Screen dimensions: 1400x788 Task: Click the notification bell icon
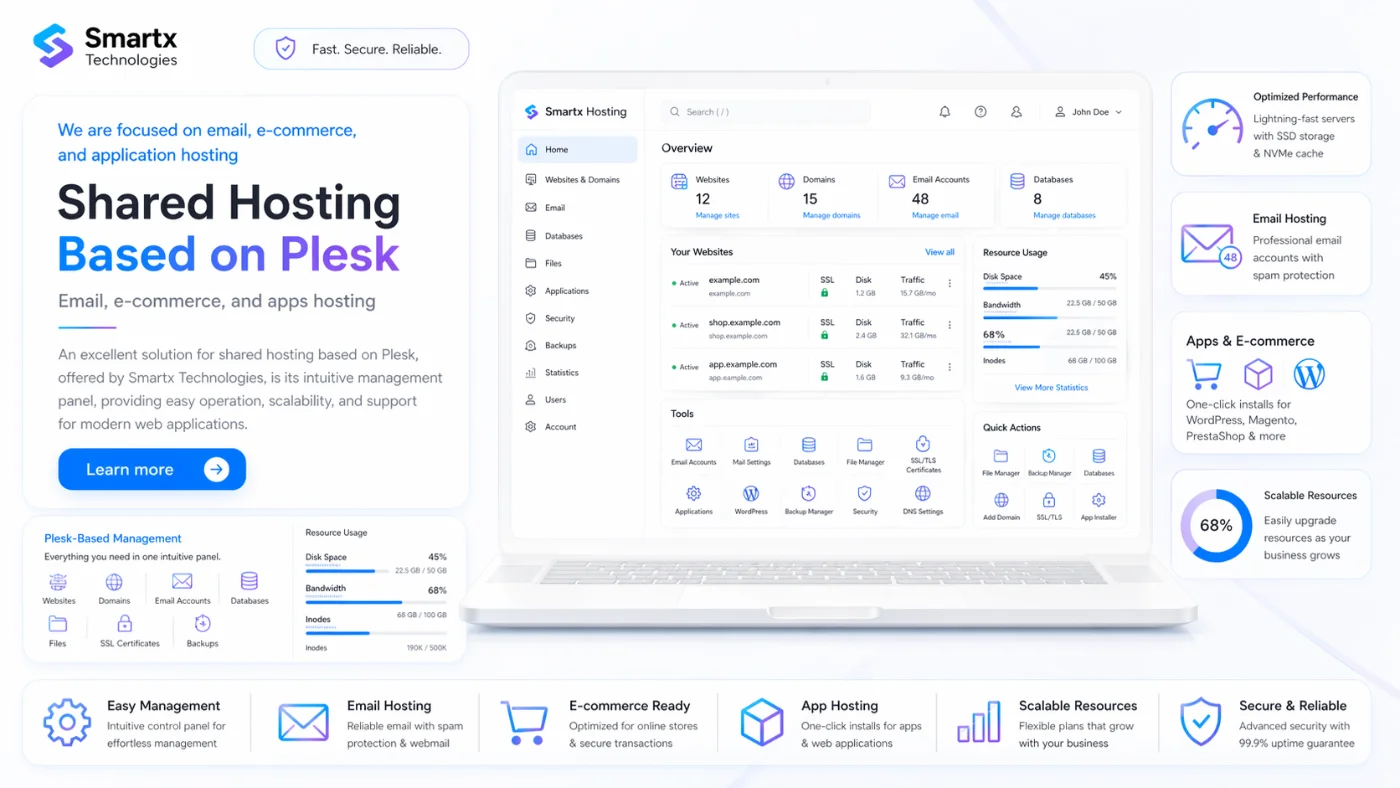click(944, 112)
